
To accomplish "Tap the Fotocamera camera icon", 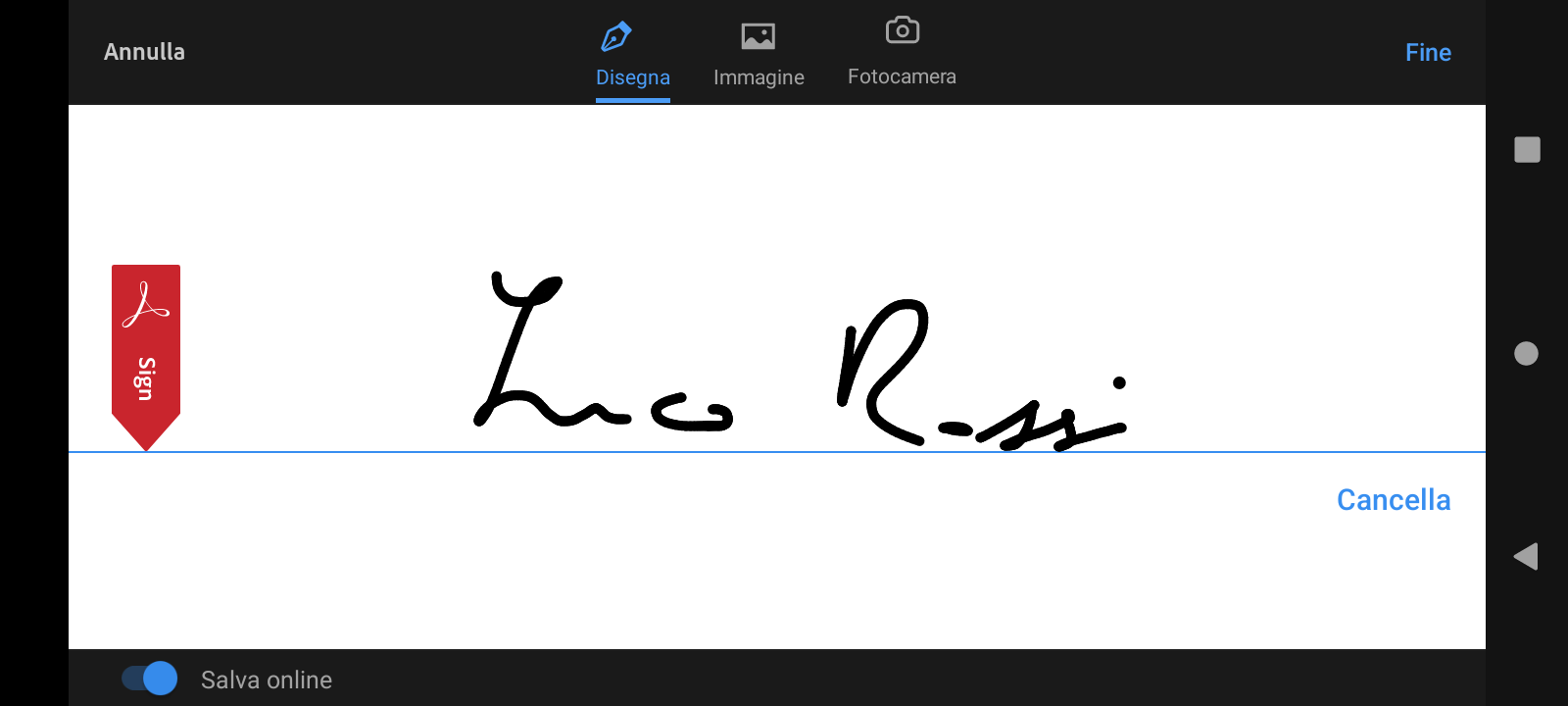I will (x=902, y=31).
